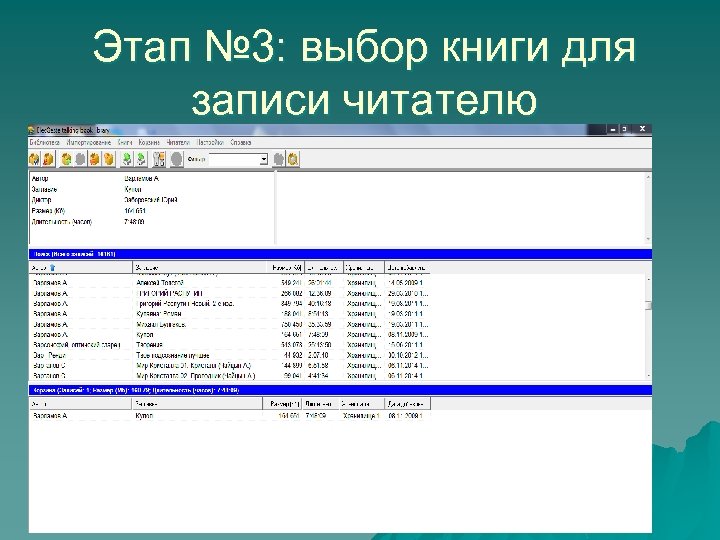
Task: Click the Корзина panel blue header bar
Action: click(340, 390)
